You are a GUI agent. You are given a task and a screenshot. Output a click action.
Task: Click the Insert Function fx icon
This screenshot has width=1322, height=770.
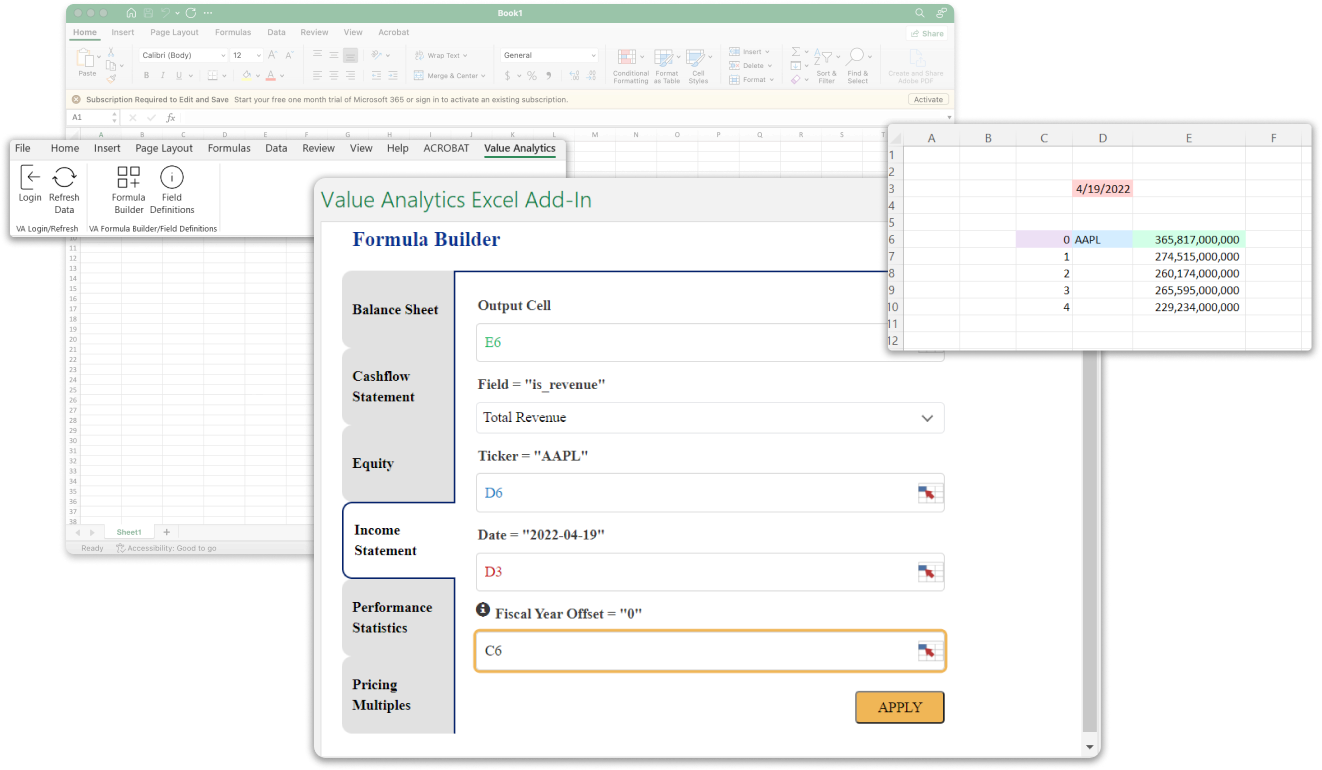171,117
